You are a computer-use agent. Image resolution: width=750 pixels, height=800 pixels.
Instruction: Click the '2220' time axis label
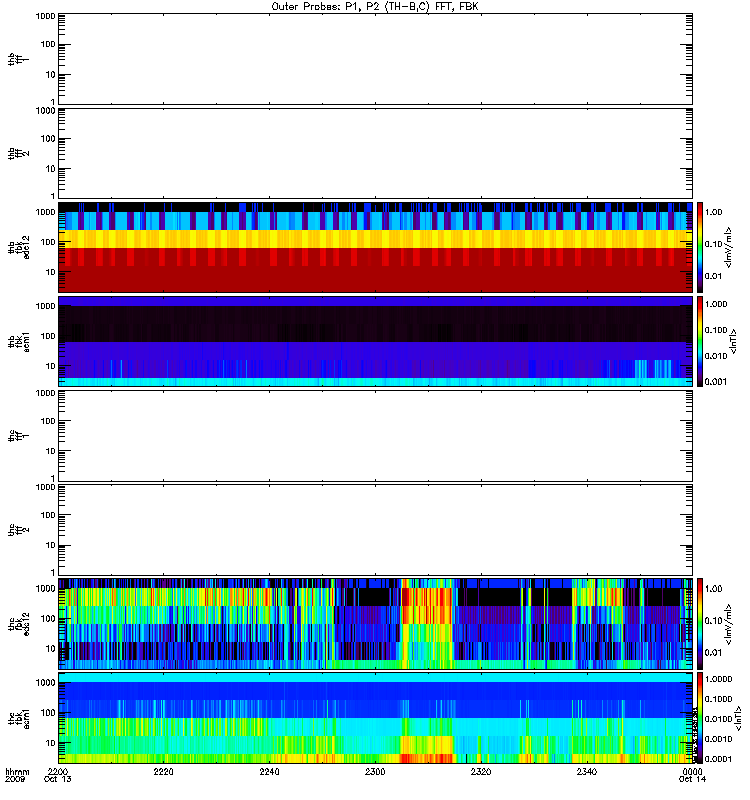coord(163,771)
